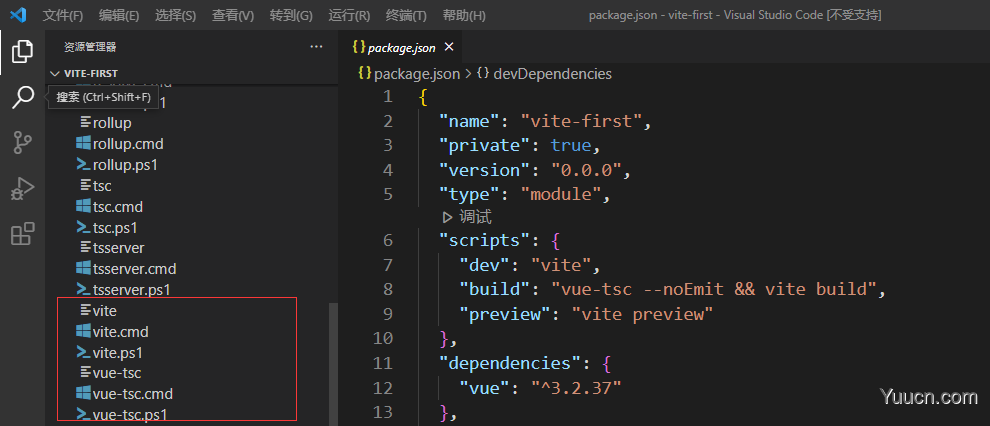
Task: Click the explorer vertical scrollbar thumb
Action: [333, 364]
